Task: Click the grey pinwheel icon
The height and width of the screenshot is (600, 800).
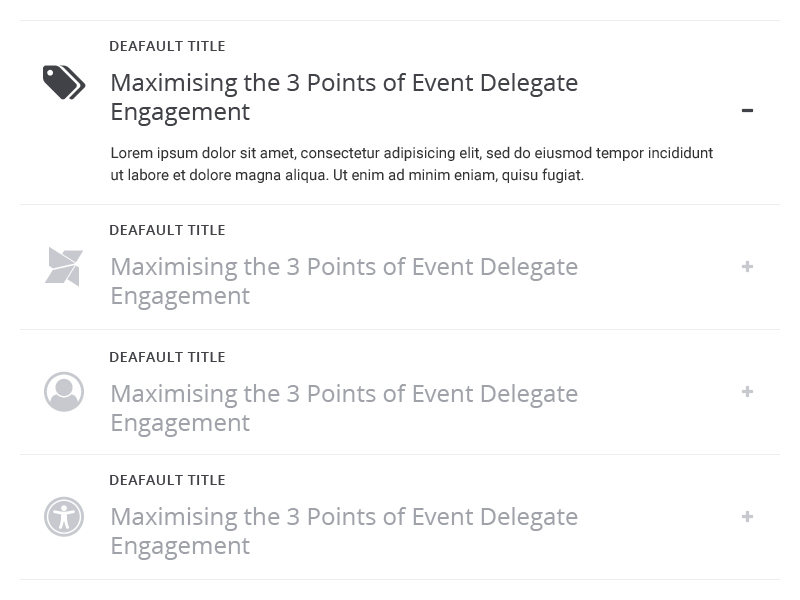Action: (x=64, y=267)
